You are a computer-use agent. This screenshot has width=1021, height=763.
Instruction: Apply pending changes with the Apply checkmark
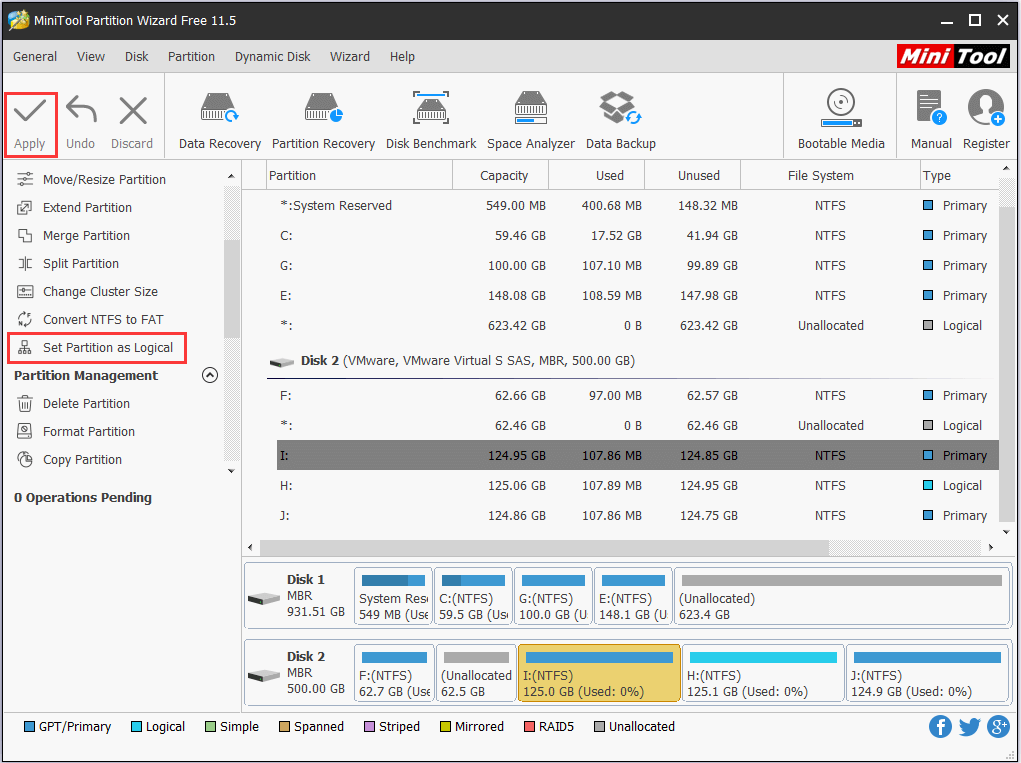[x=30, y=124]
